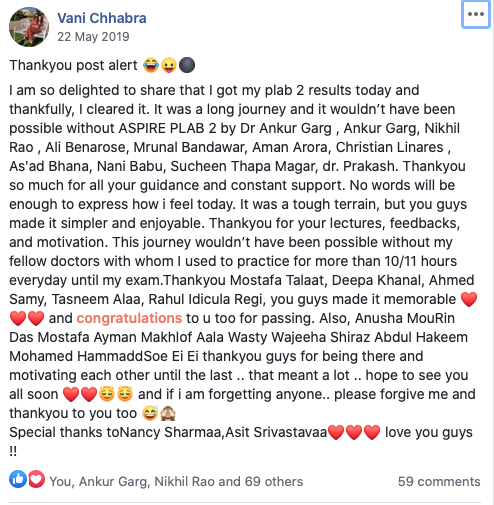
Task: Open Vani Chhabra's profile name link
Action: tap(102, 18)
